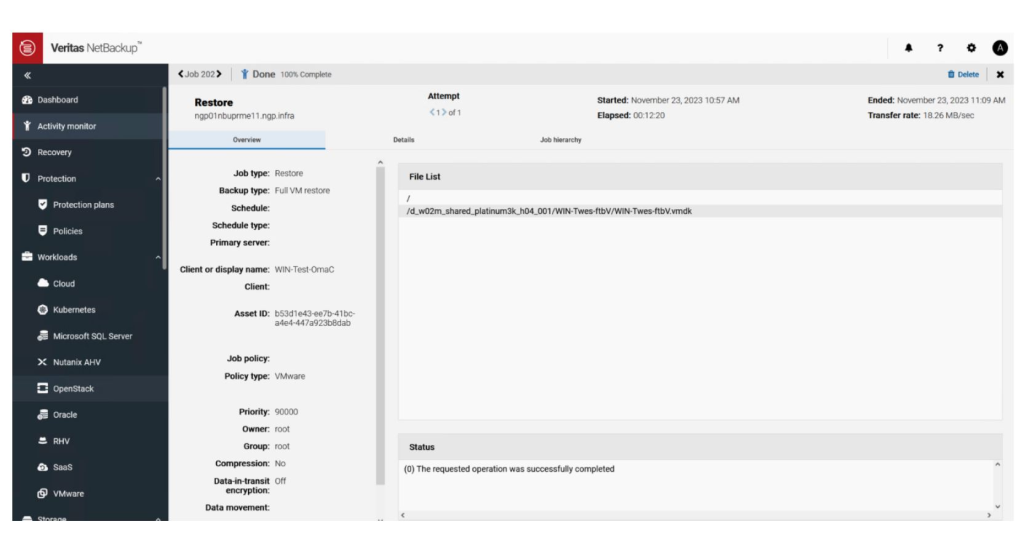The width and height of the screenshot is (1024, 556).
Task: Open SaaS workload
Action: 63,467
